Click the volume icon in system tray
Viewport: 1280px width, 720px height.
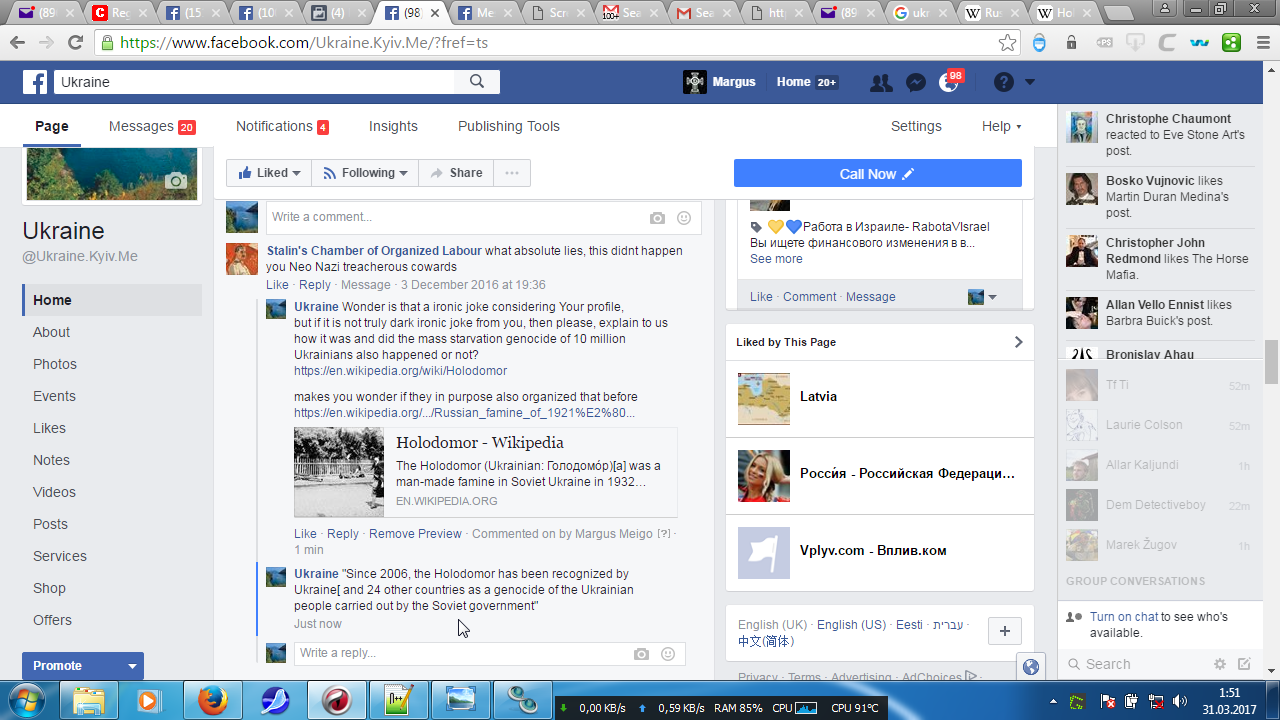coord(1180,700)
